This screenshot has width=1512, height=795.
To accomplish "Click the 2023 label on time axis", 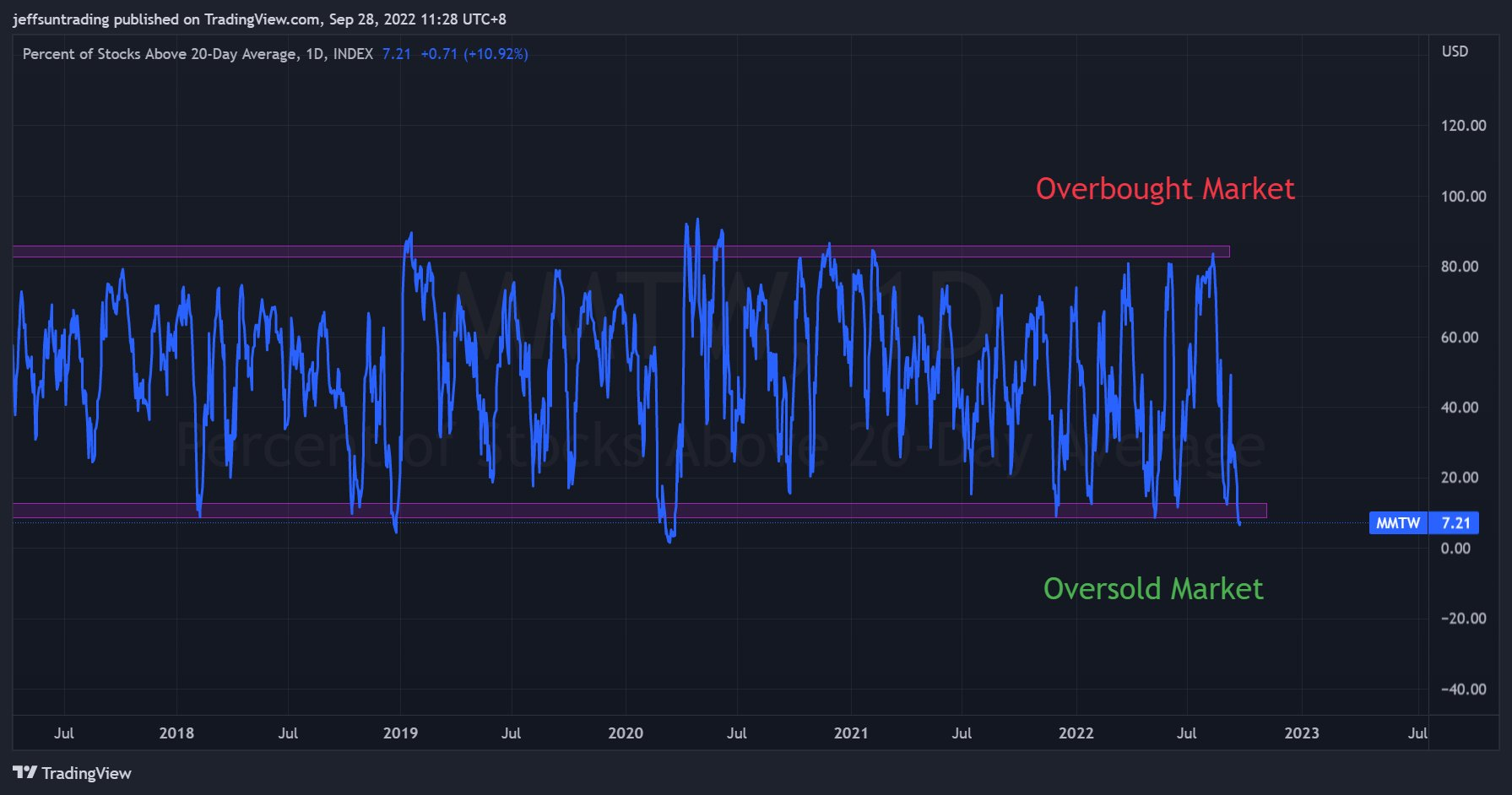I will tap(1301, 733).
